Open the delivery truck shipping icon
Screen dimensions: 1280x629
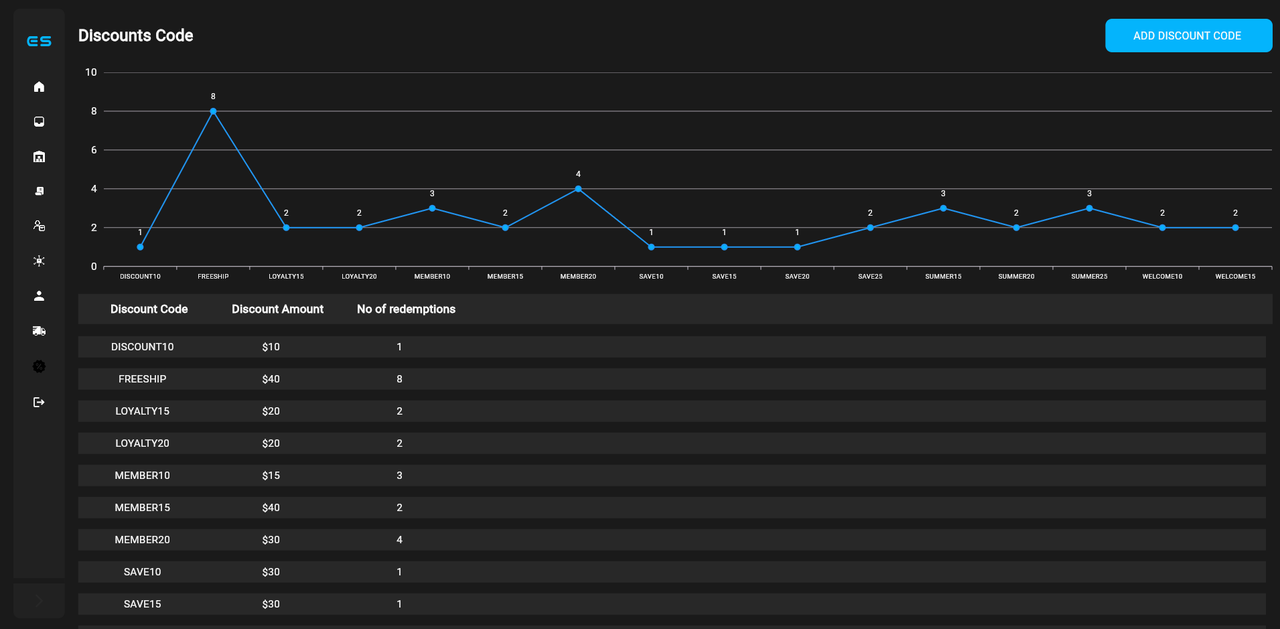pyautogui.click(x=39, y=330)
